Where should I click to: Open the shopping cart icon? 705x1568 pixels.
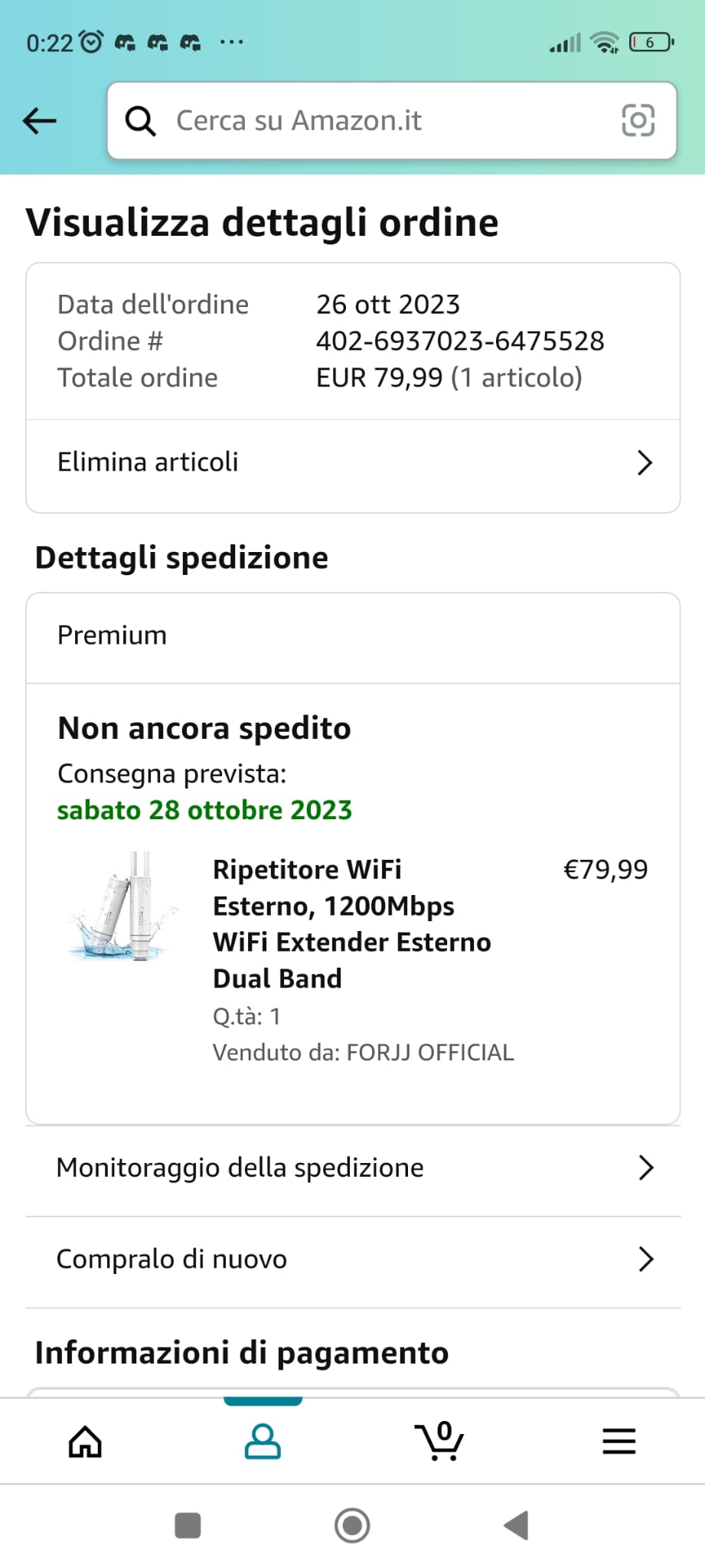point(439,1442)
